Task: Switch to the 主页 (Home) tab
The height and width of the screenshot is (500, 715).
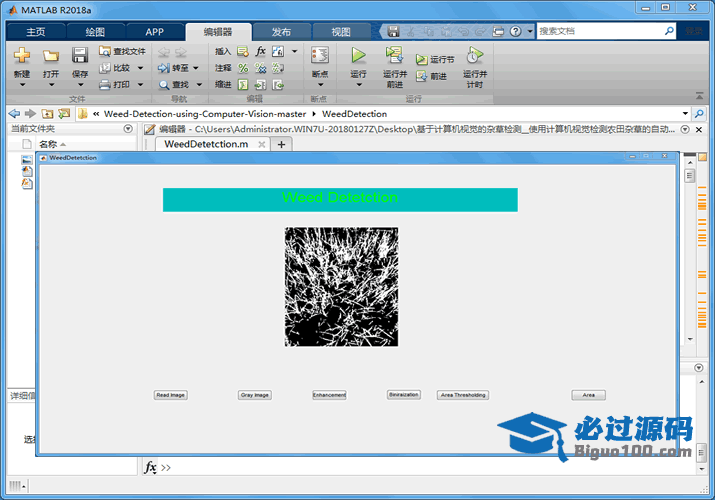Action: pos(36,31)
